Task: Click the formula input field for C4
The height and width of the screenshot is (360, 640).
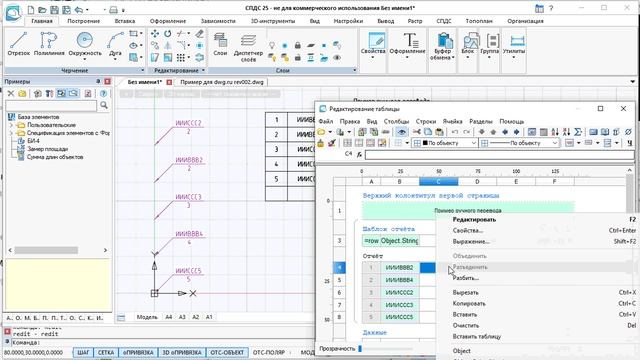Action: click(x=500, y=154)
